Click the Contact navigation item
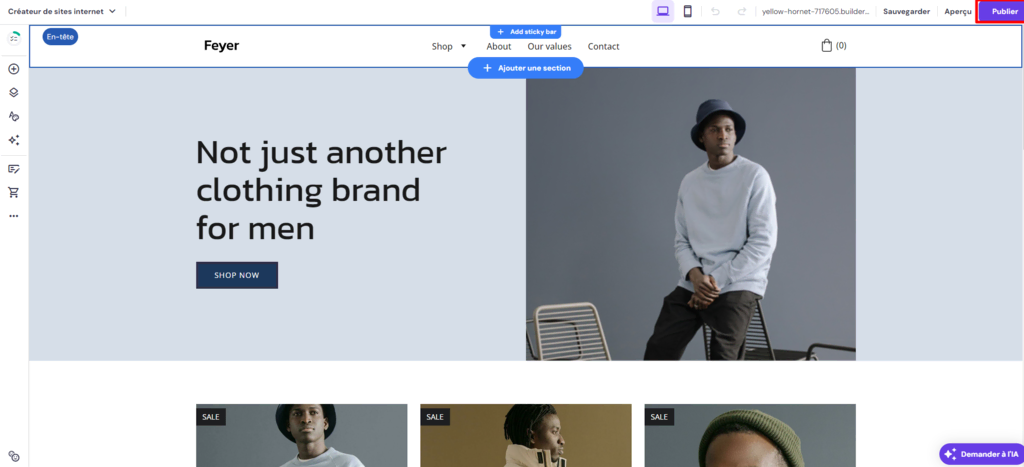This screenshot has width=1024, height=467. pos(603,46)
